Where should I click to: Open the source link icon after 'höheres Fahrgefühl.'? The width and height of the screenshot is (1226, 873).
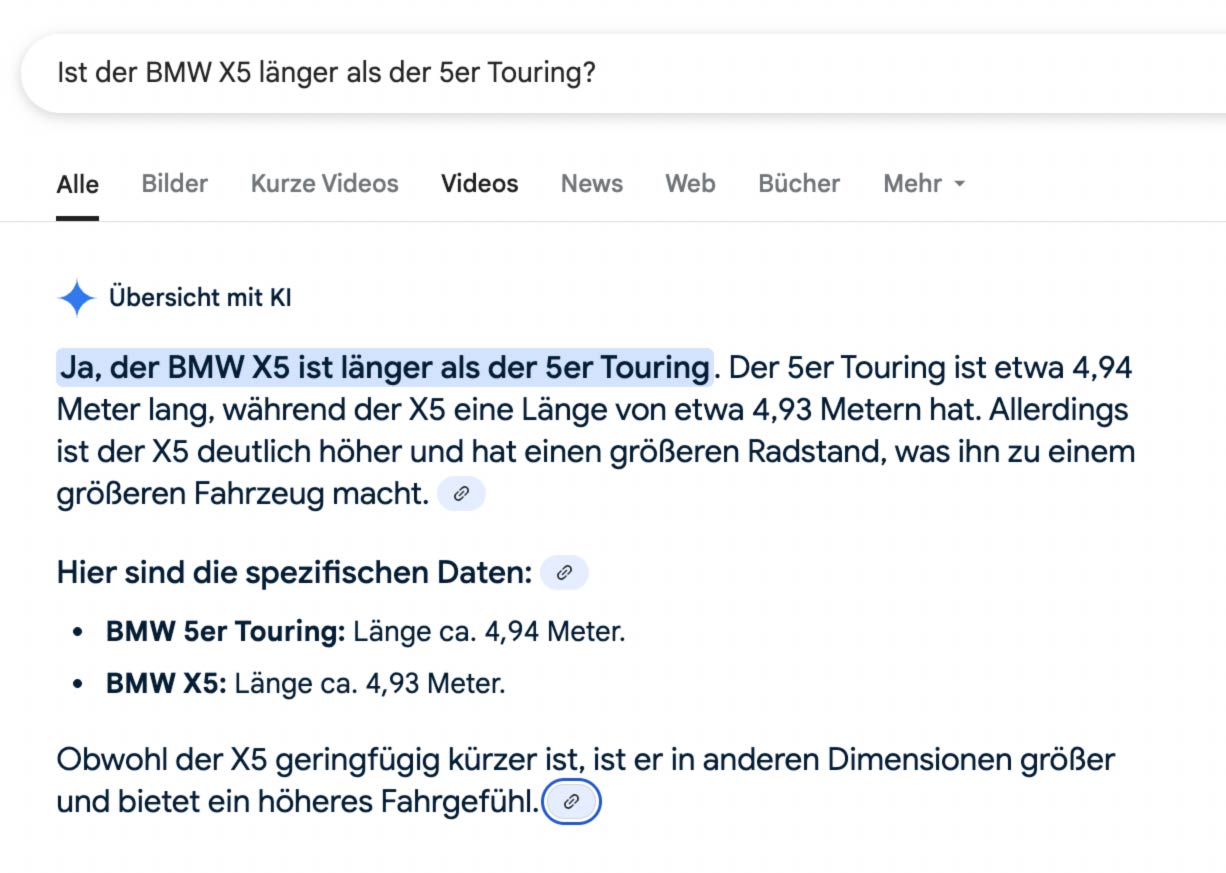click(571, 802)
